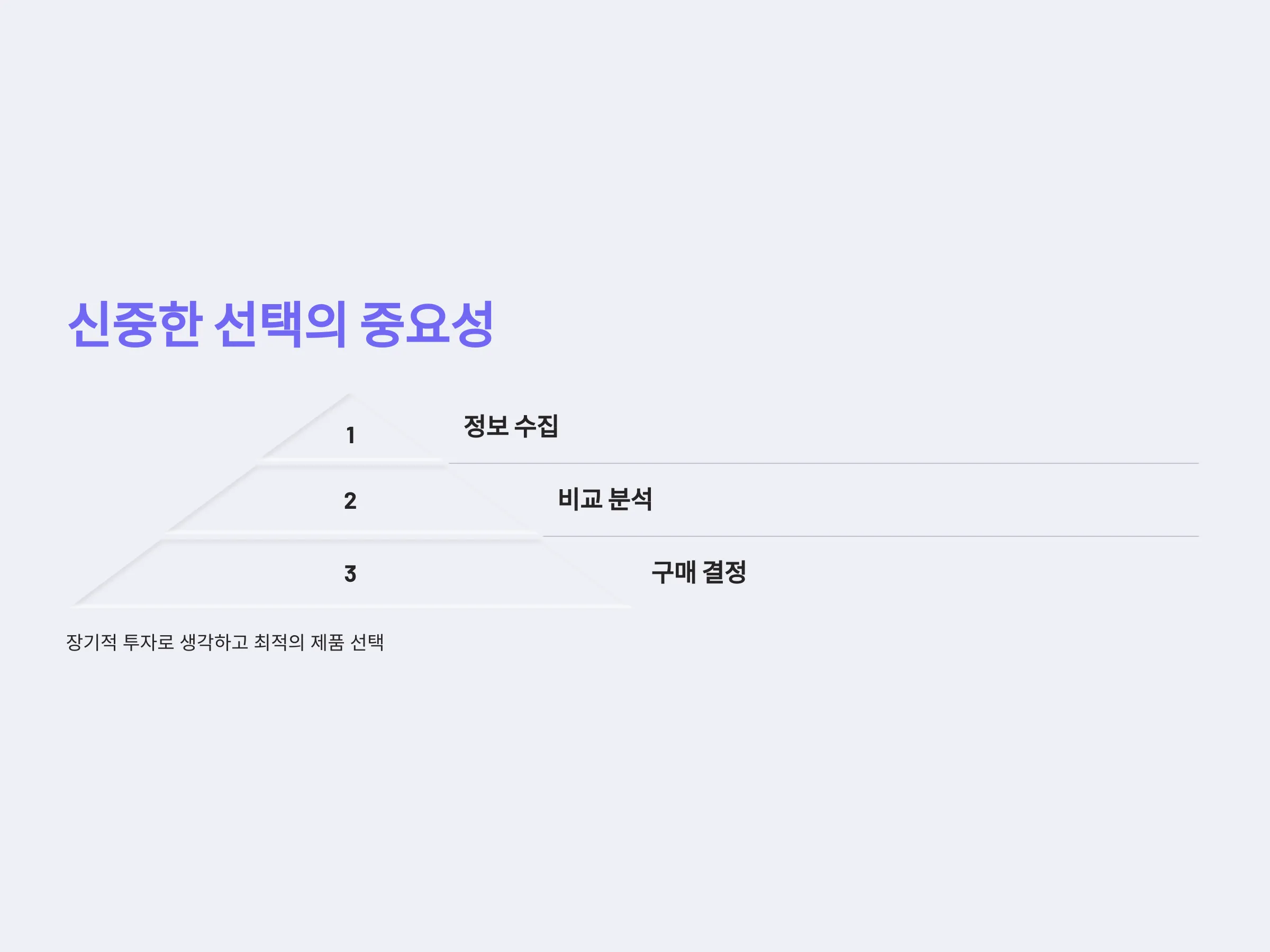Select the 구매 결정 label
Viewport: 1270px width, 952px height.
tap(698, 572)
